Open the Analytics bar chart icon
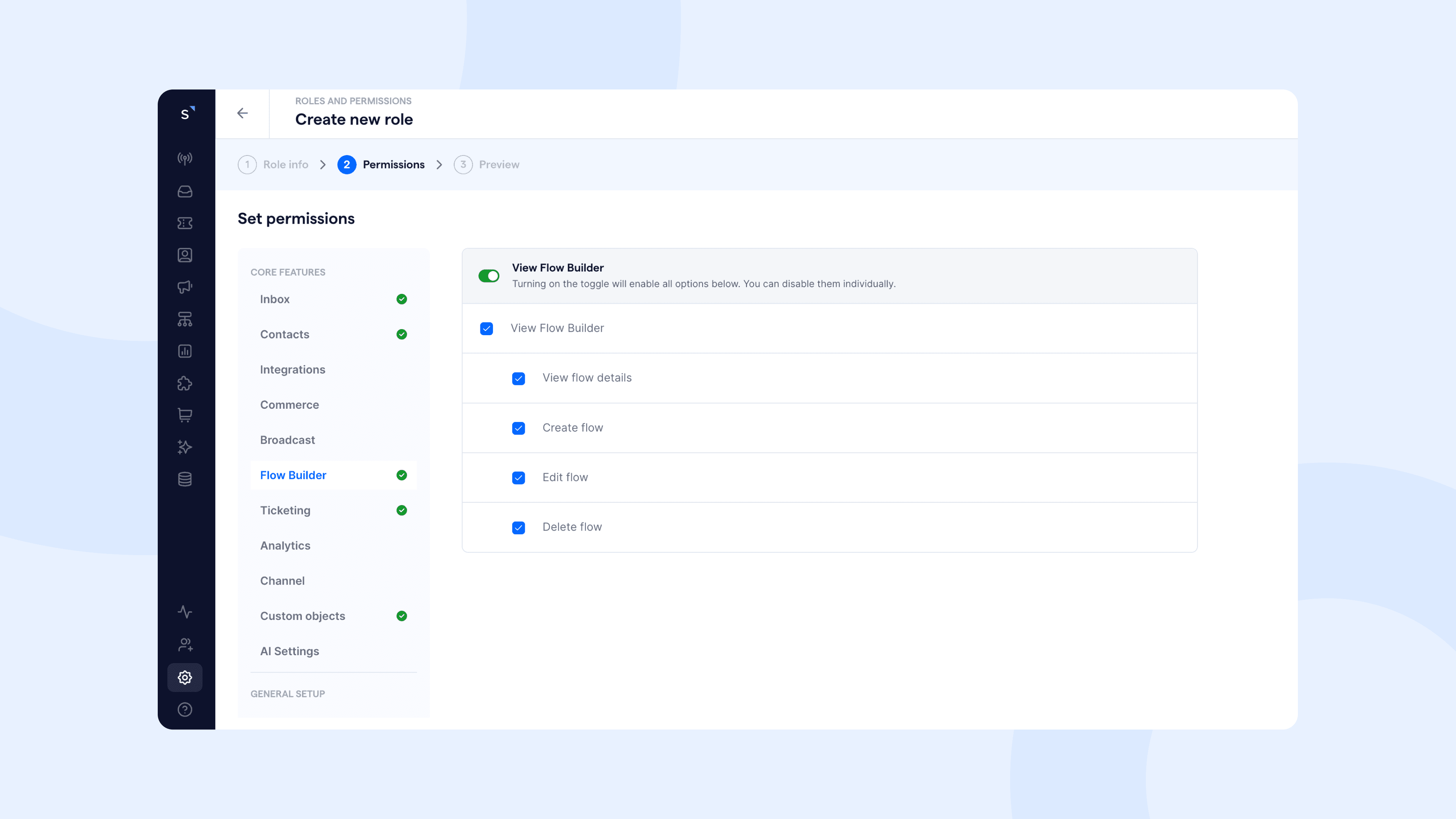 pyautogui.click(x=185, y=350)
